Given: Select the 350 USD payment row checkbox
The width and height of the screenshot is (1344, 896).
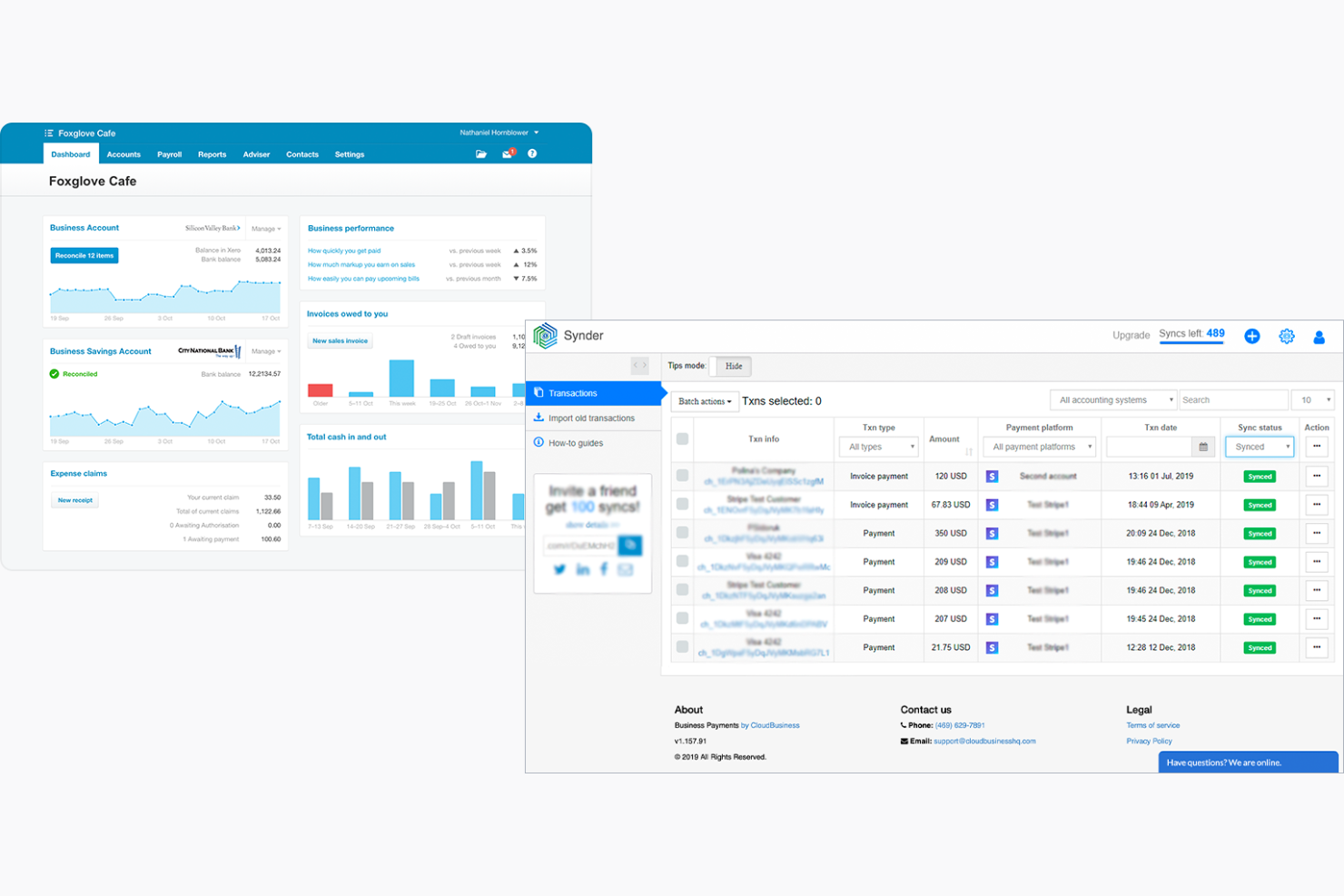Looking at the screenshot, I should coord(682,533).
